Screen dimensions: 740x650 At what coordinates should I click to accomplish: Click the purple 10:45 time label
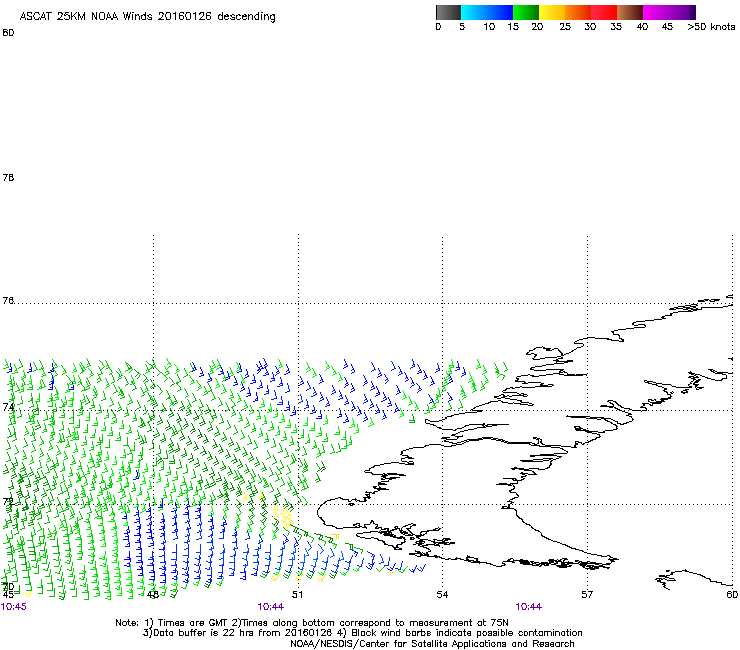click(14, 607)
